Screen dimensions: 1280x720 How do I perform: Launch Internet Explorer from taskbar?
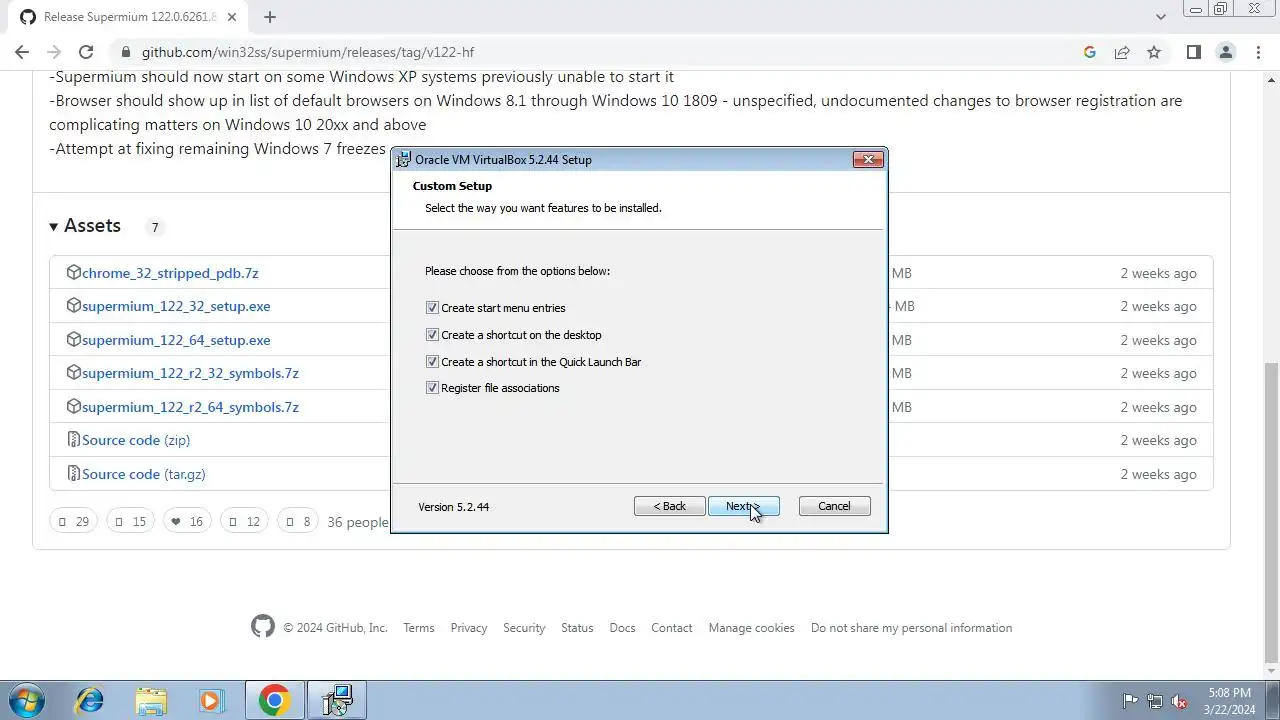pyautogui.click(x=90, y=700)
